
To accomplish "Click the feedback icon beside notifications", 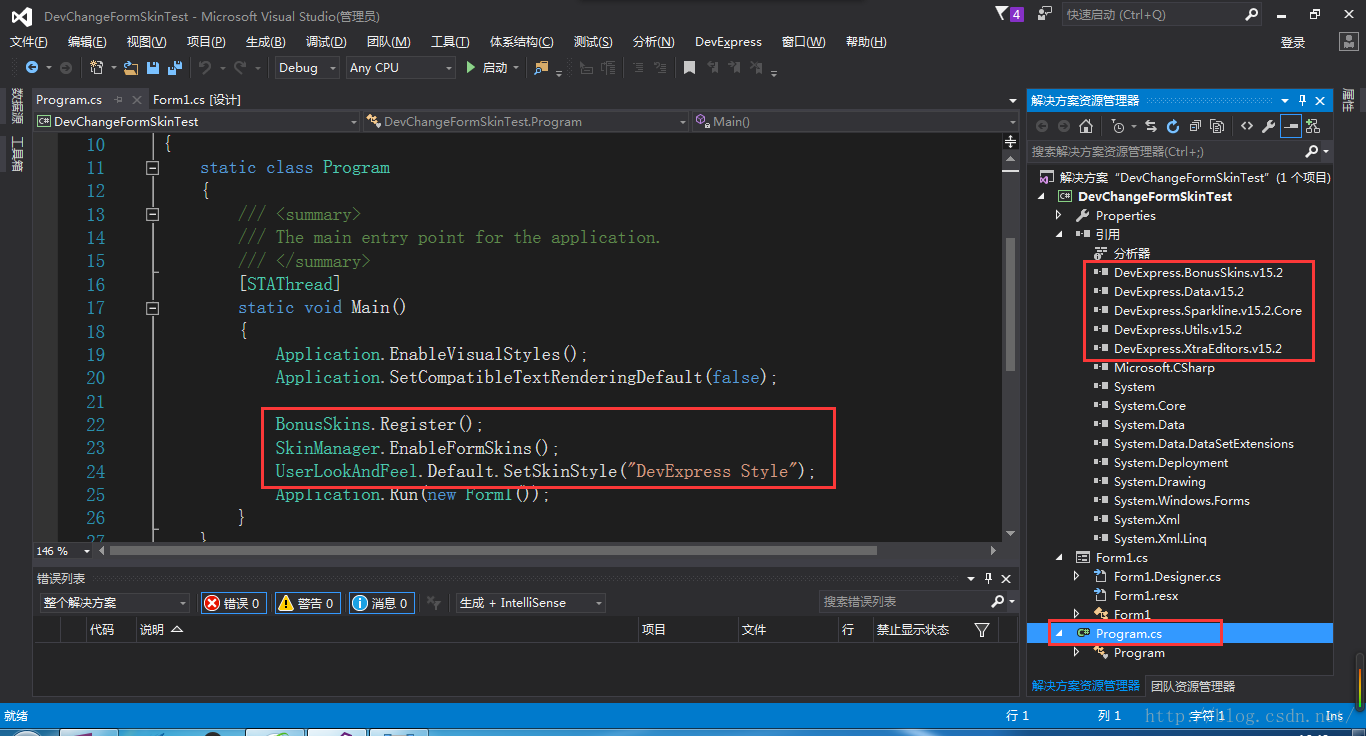I will point(1045,14).
